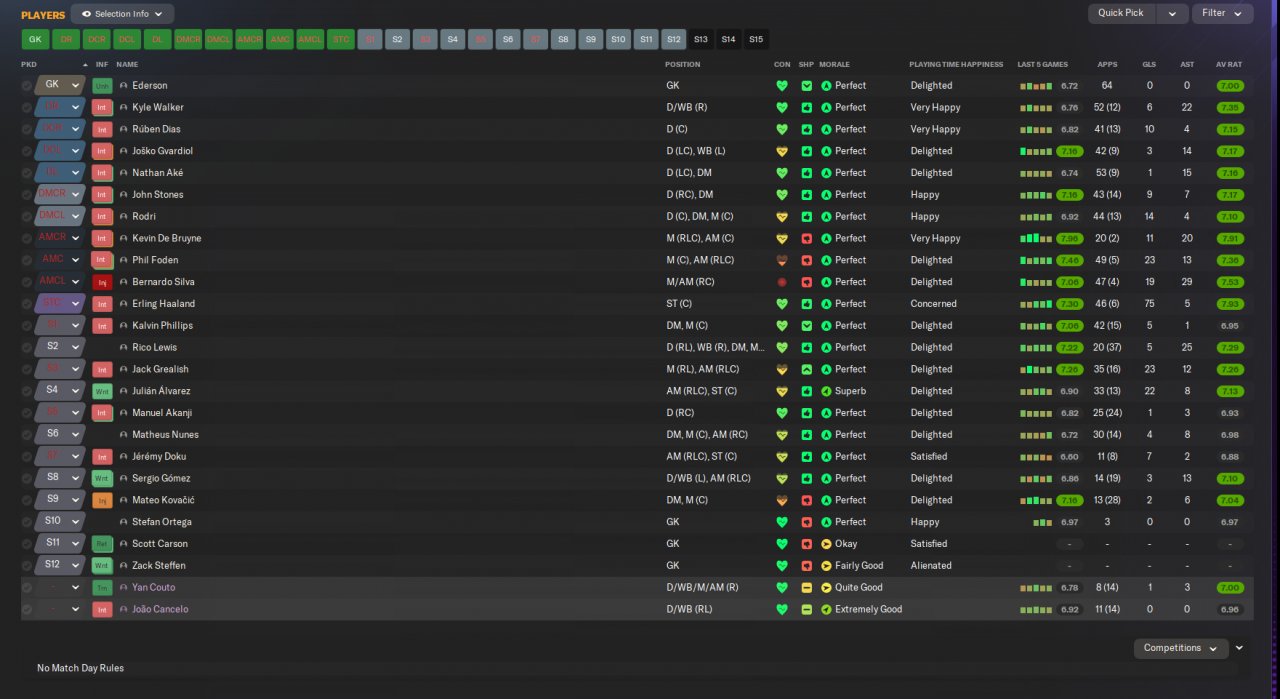
Task: Click Stefan Ortega's last 5 games bars
Action: pyautogui.click(x=1043, y=522)
